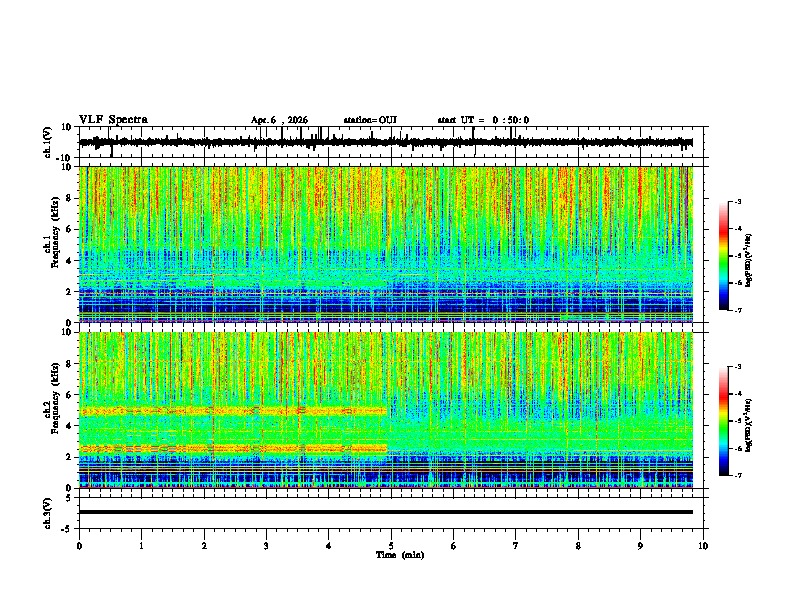Click time axis tick label "10"
This screenshot has width=792, height=612.
pyautogui.click(x=703, y=546)
